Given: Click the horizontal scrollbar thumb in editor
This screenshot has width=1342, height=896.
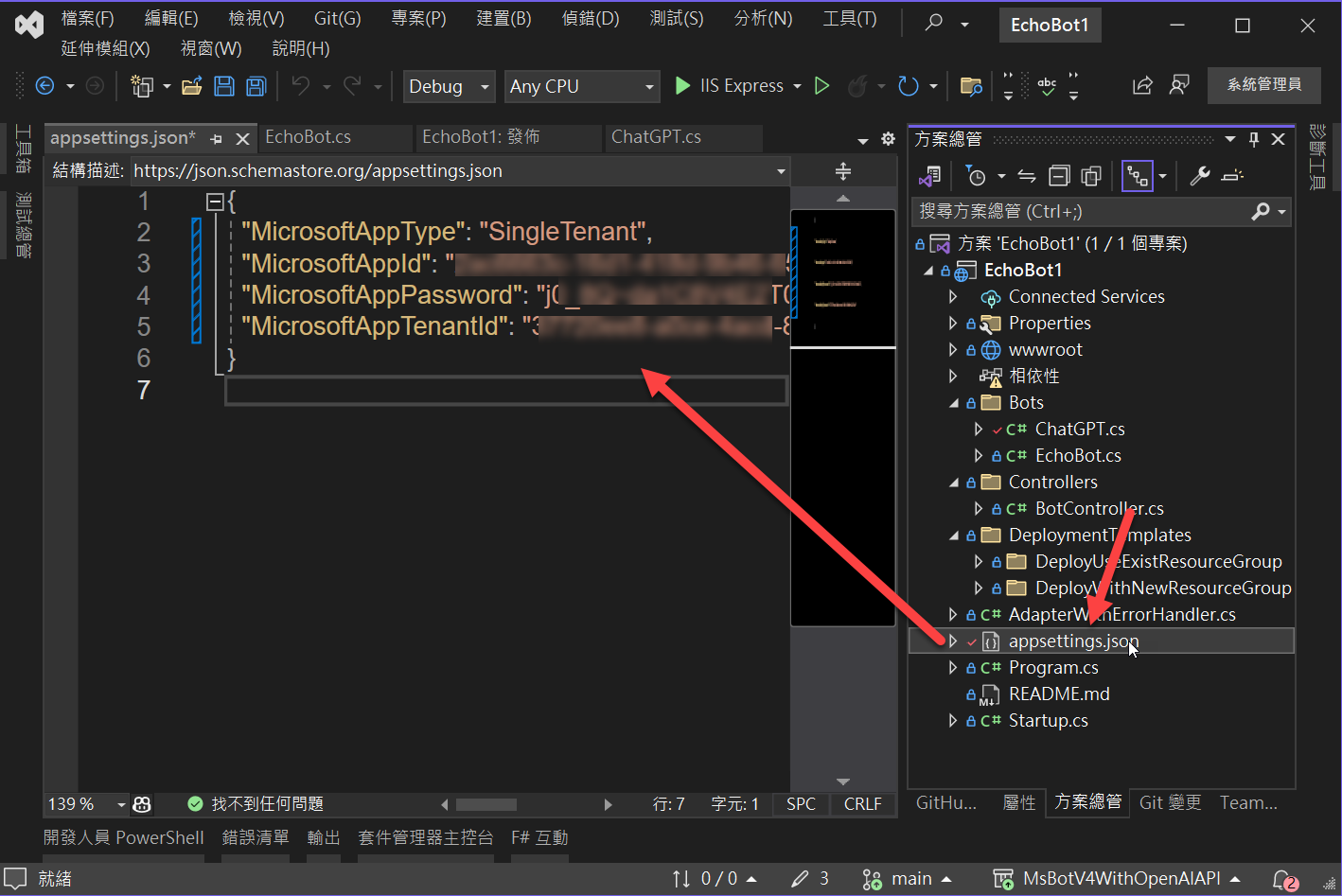Looking at the screenshot, I should (x=486, y=805).
